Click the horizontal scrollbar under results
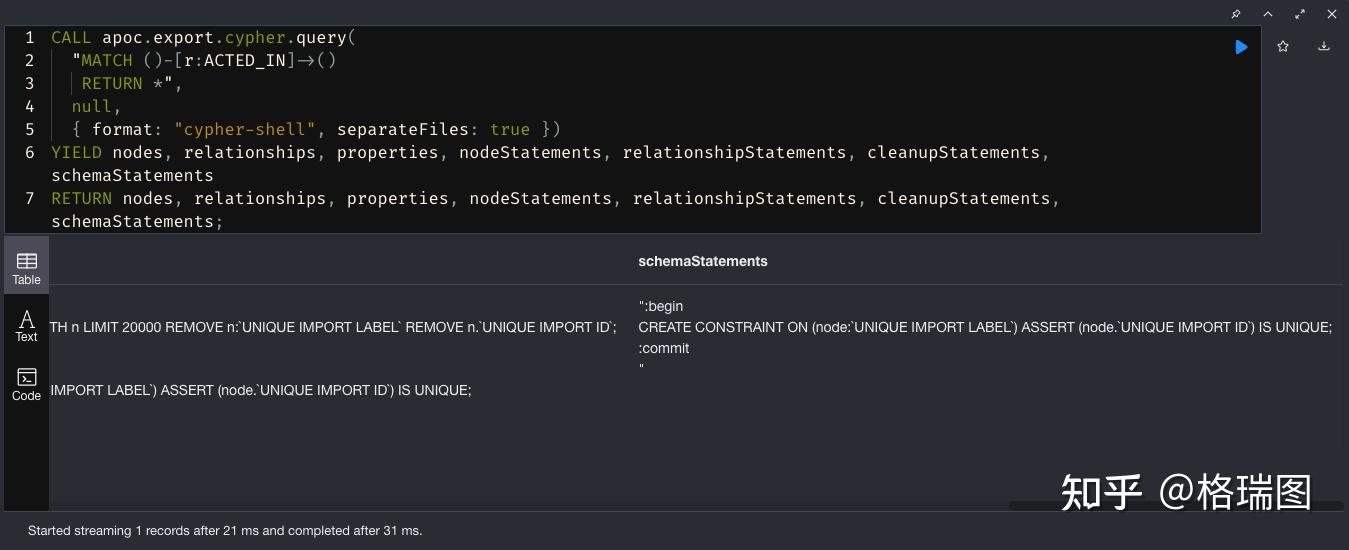This screenshot has width=1349, height=550. pos(1175,506)
